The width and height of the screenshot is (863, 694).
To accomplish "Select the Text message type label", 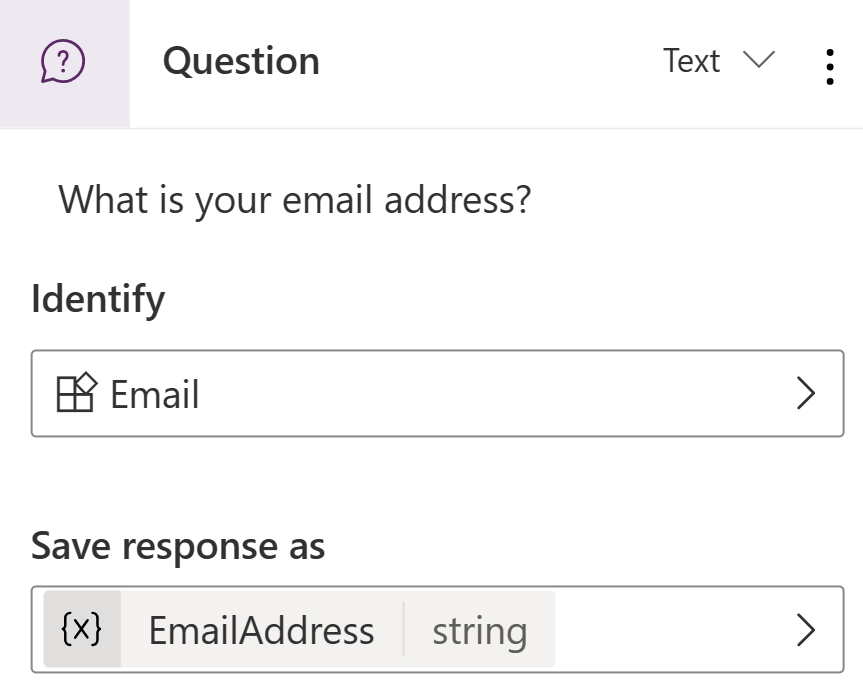I will coord(691,61).
